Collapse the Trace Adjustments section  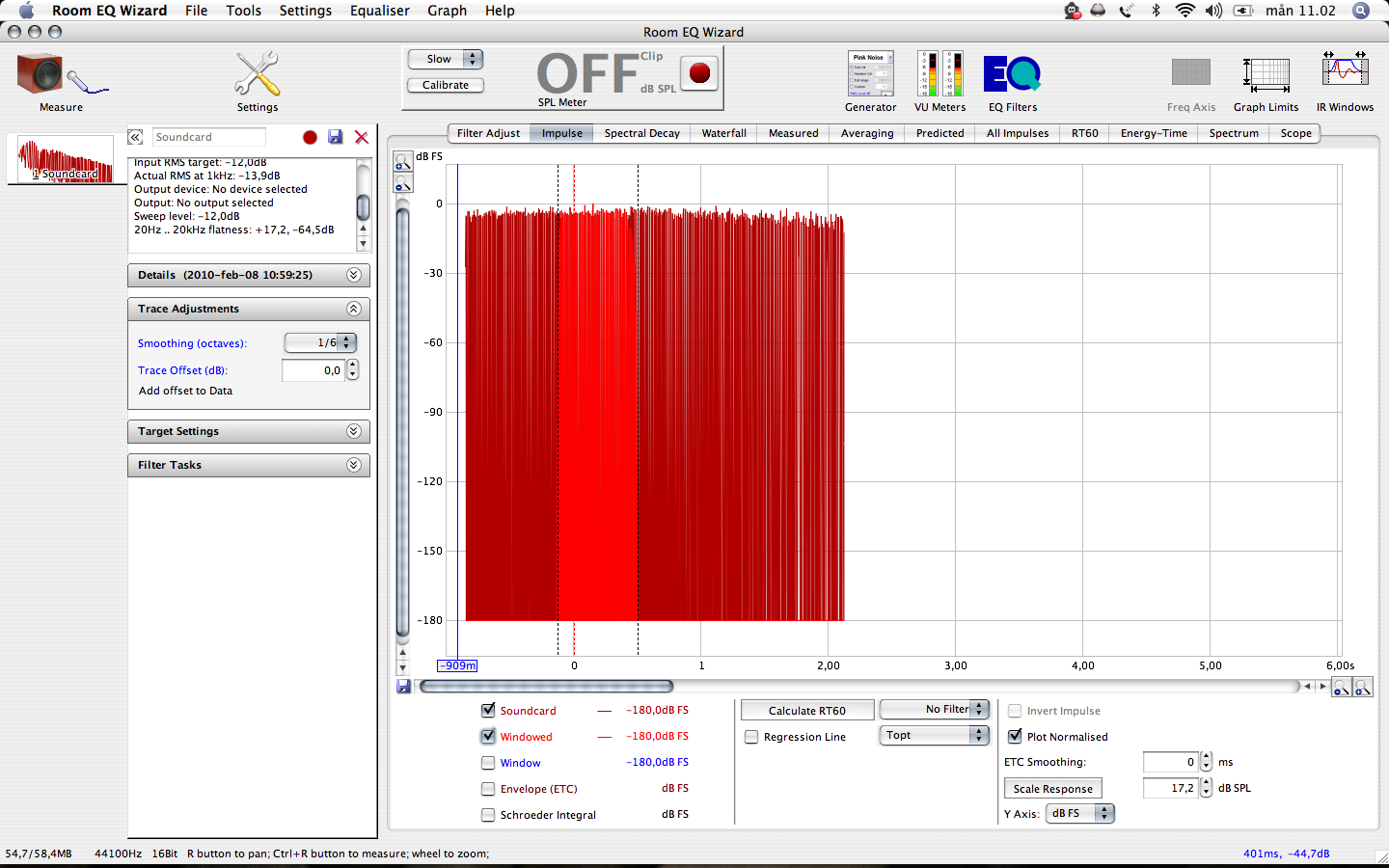pyautogui.click(x=354, y=309)
